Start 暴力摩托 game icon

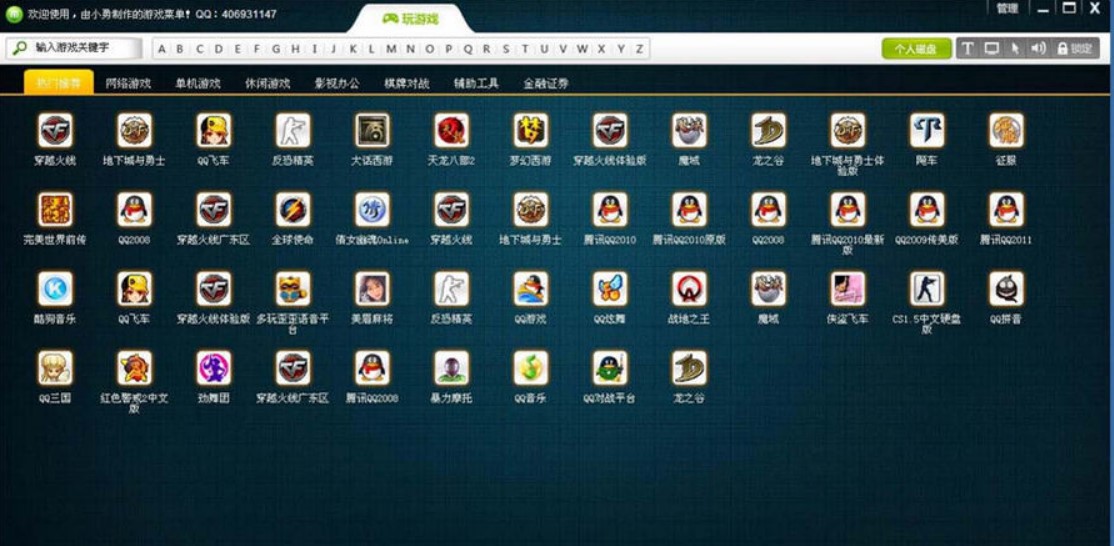point(452,368)
